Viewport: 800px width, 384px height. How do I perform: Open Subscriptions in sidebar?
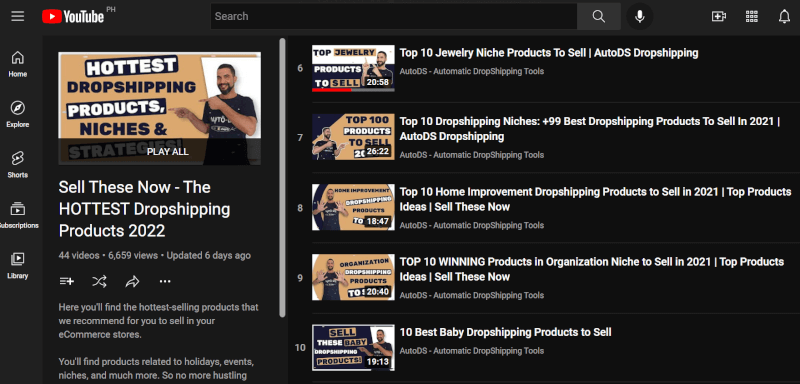(x=17, y=215)
